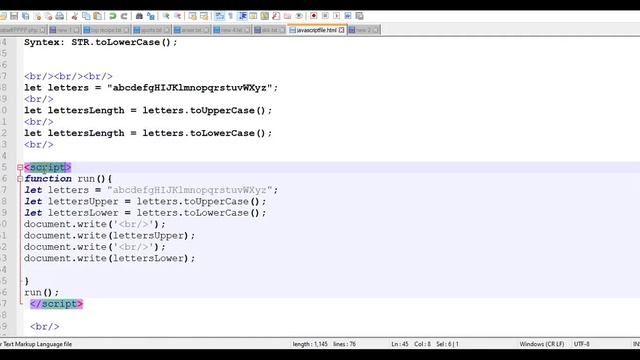Click 'let lettersLength = letters.toUpperCase();' line
640x360 pixels.
(148, 110)
